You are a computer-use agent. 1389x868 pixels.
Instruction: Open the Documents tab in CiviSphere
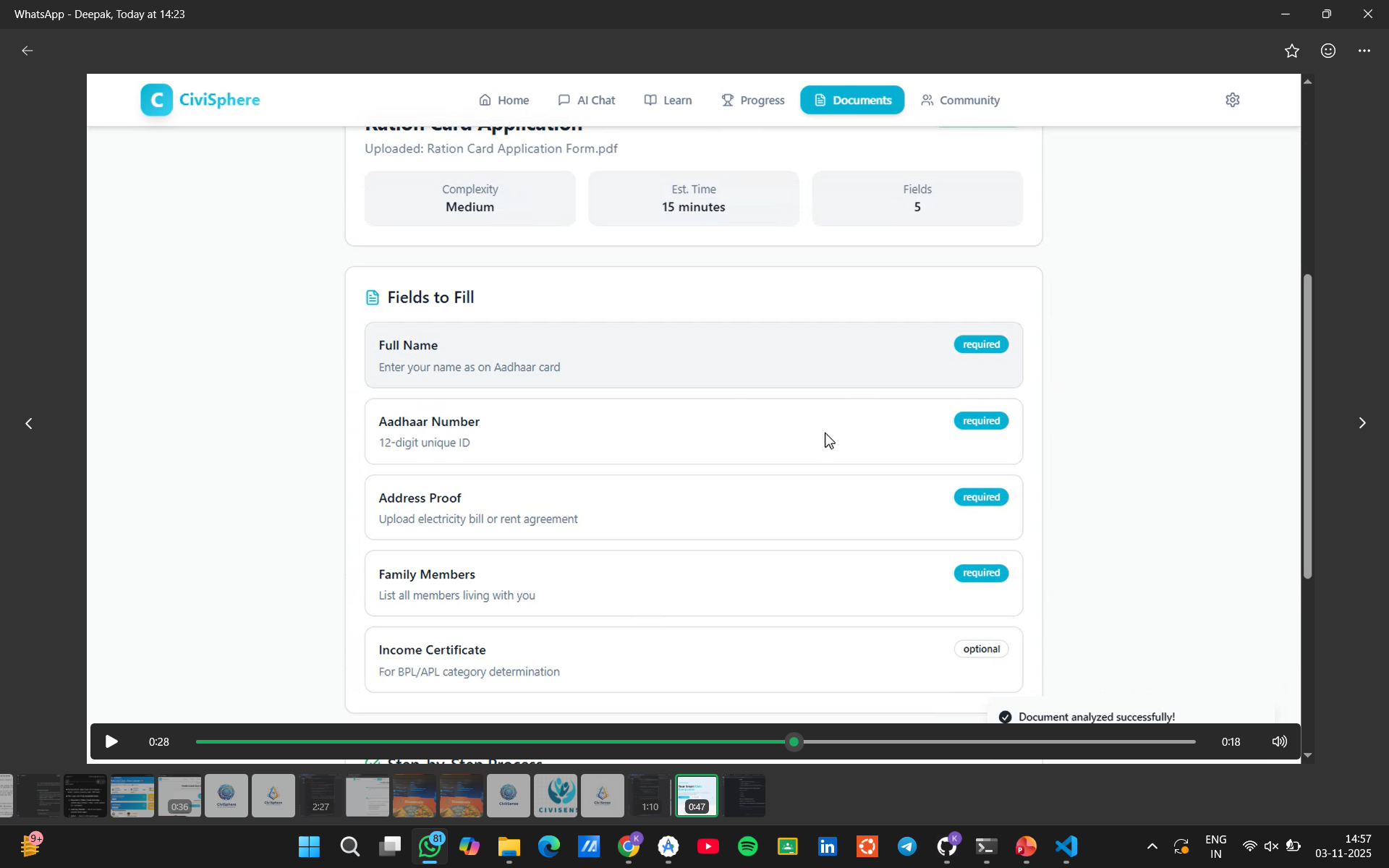coord(851,100)
